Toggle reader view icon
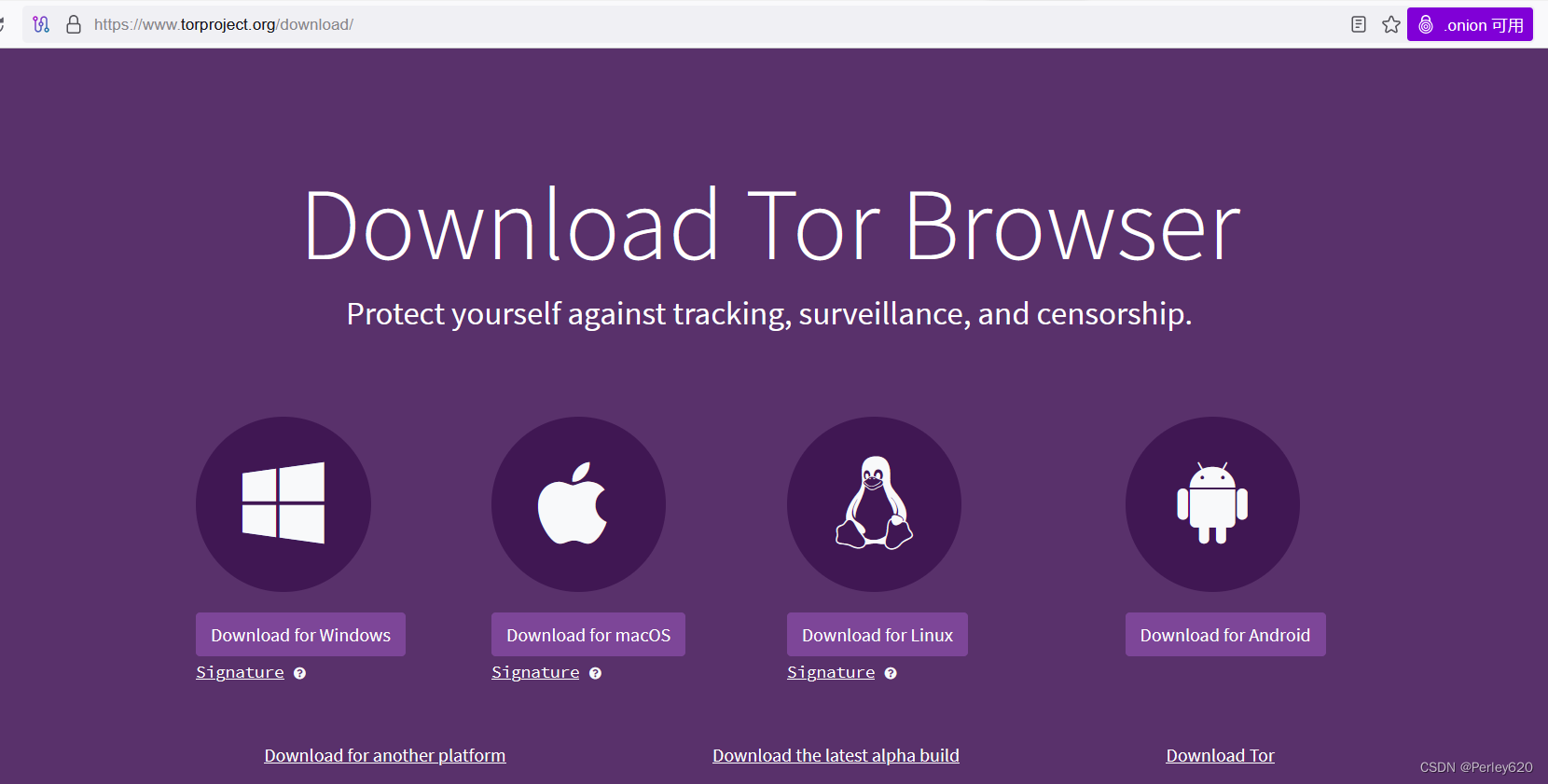 pos(1359,24)
